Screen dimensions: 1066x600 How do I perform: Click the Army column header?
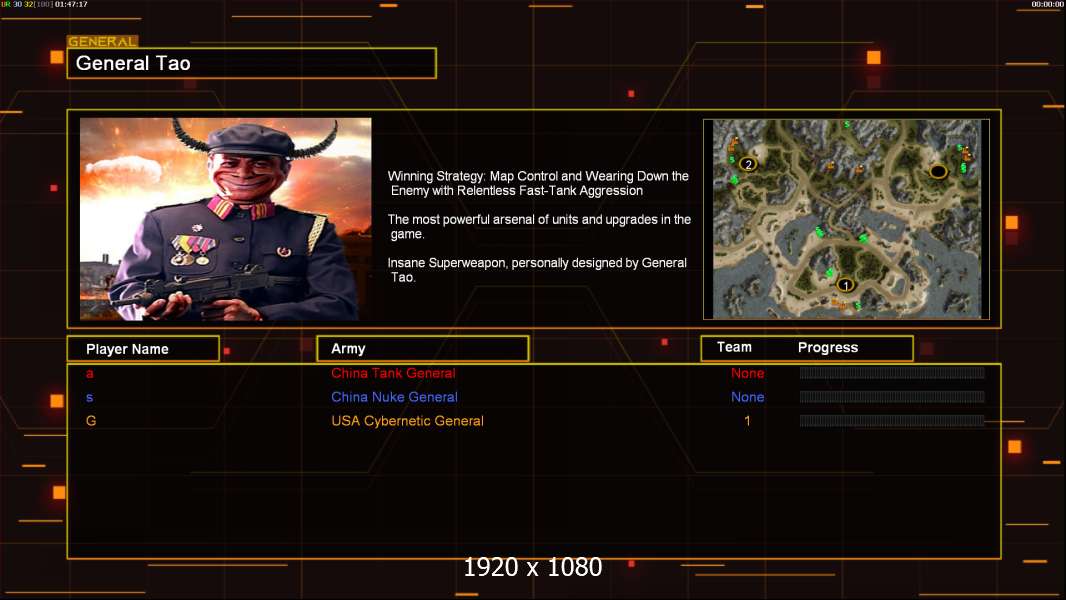pos(422,349)
